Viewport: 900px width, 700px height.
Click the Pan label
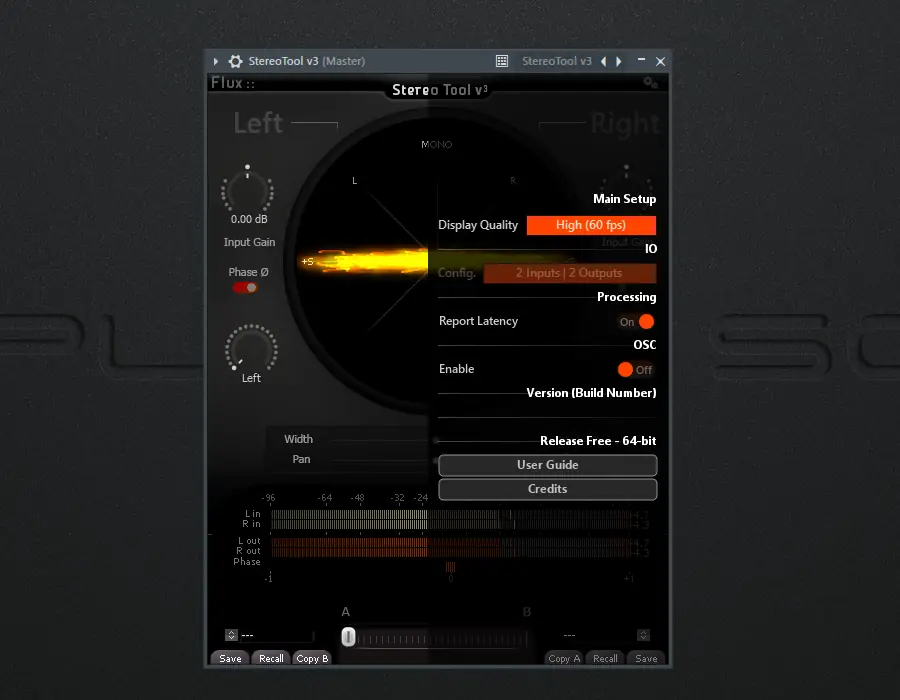click(301, 459)
